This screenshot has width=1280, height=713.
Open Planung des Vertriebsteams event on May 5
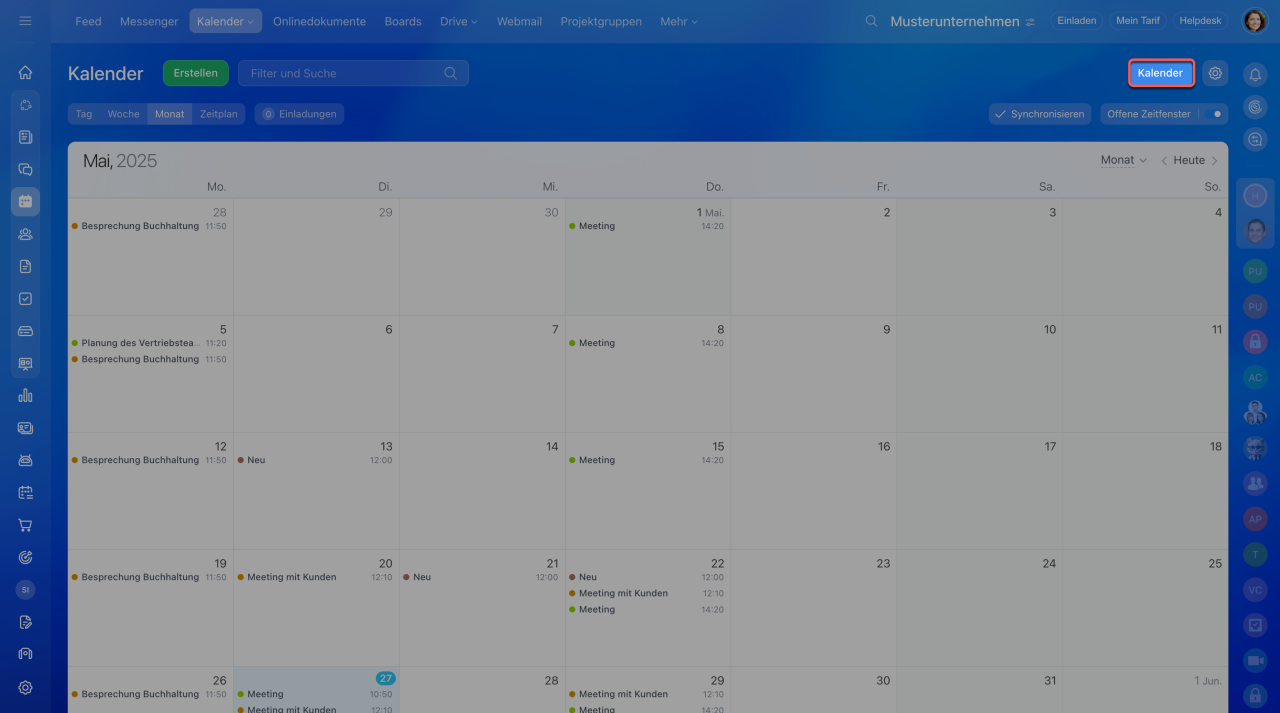pos(149,343)
